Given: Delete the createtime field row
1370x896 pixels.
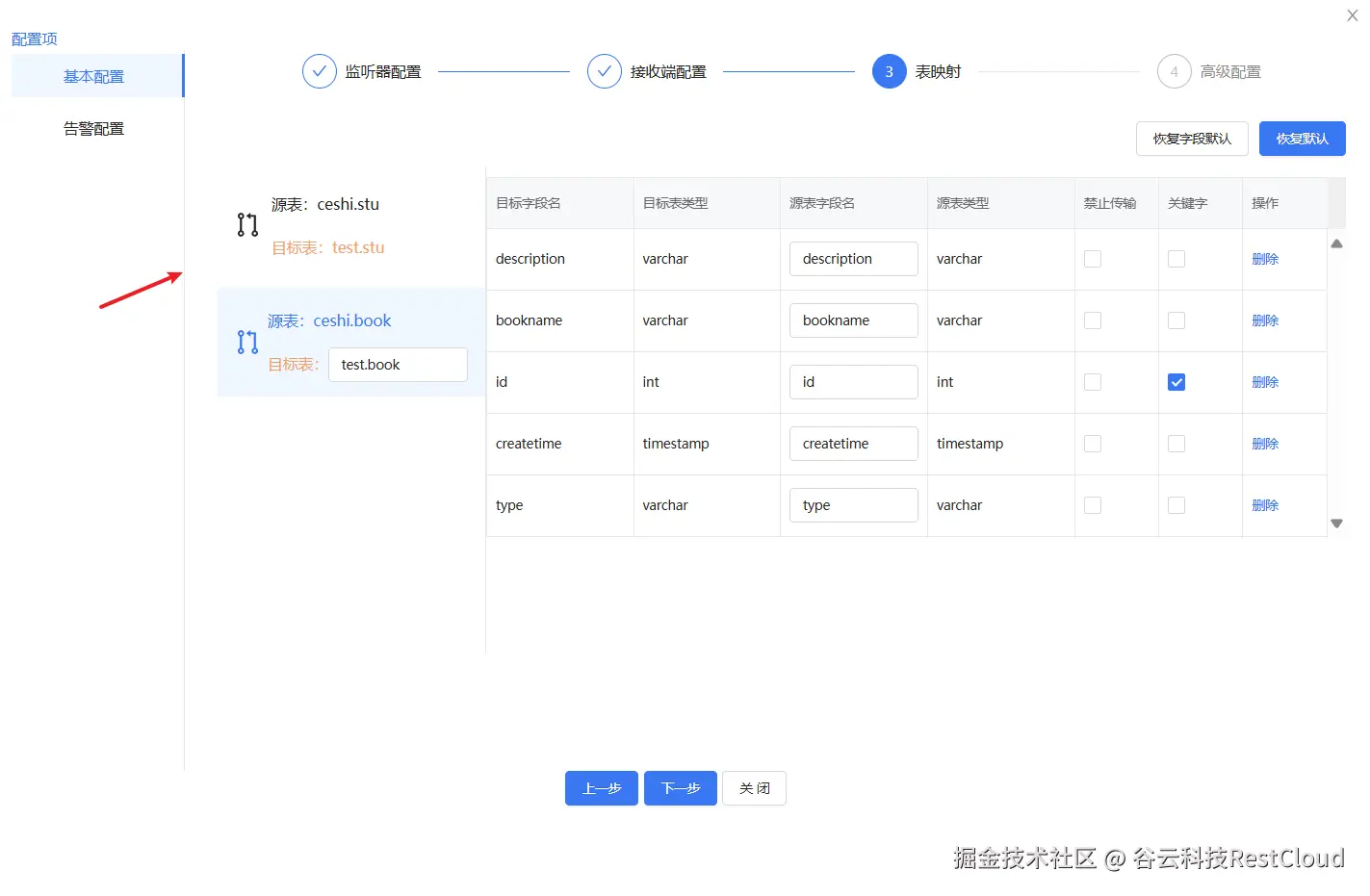Looking at the screenshot, I should pyautogui.click(x=1265, y=444).
